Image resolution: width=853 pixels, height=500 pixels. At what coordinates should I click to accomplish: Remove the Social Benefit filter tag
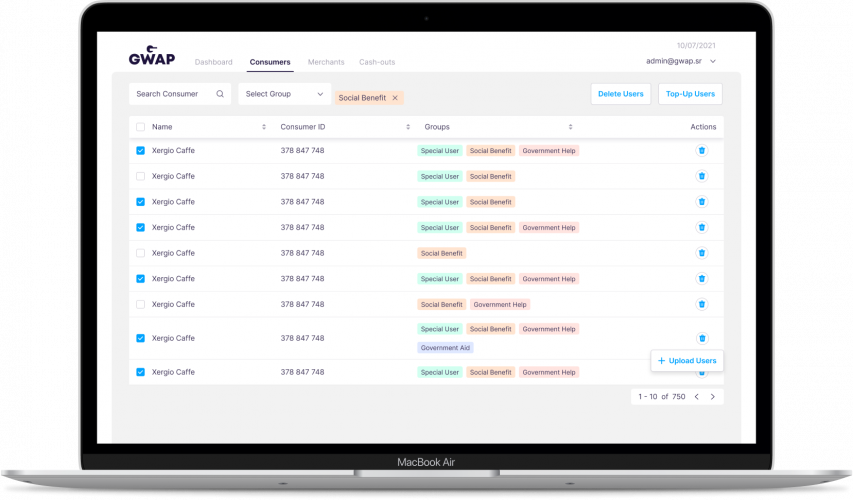395,98
